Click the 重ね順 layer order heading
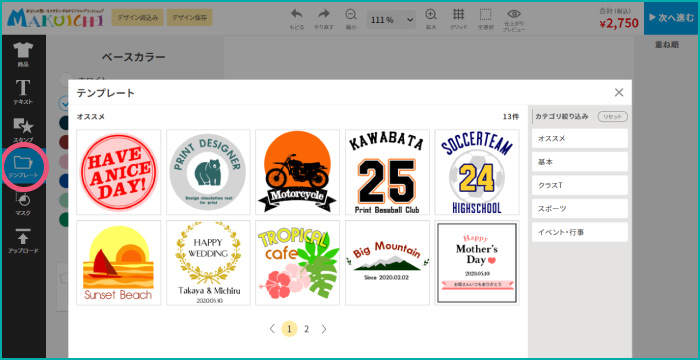Screen dimensions: 700x360 click(x=667, y=45)
